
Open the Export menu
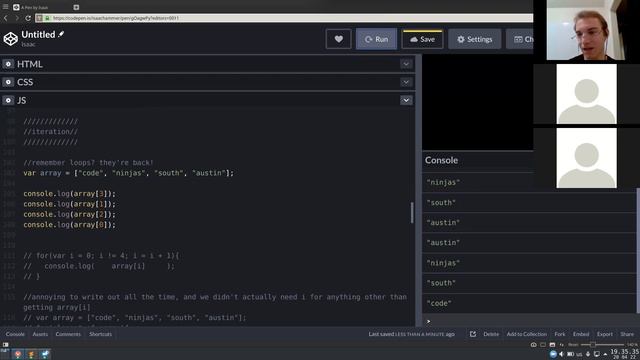(604, 334)
